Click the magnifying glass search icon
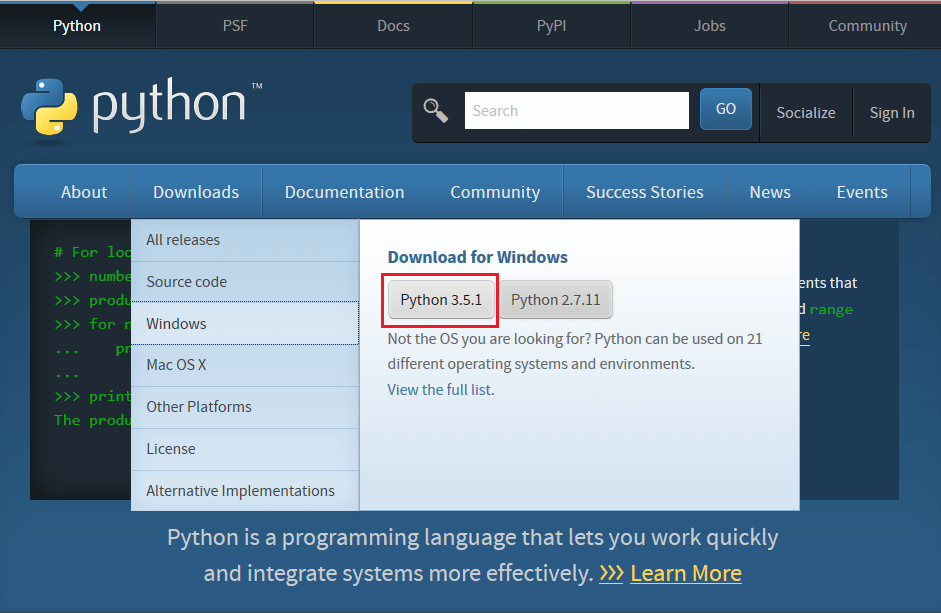 pyautogui.click(x=436, y=110)
